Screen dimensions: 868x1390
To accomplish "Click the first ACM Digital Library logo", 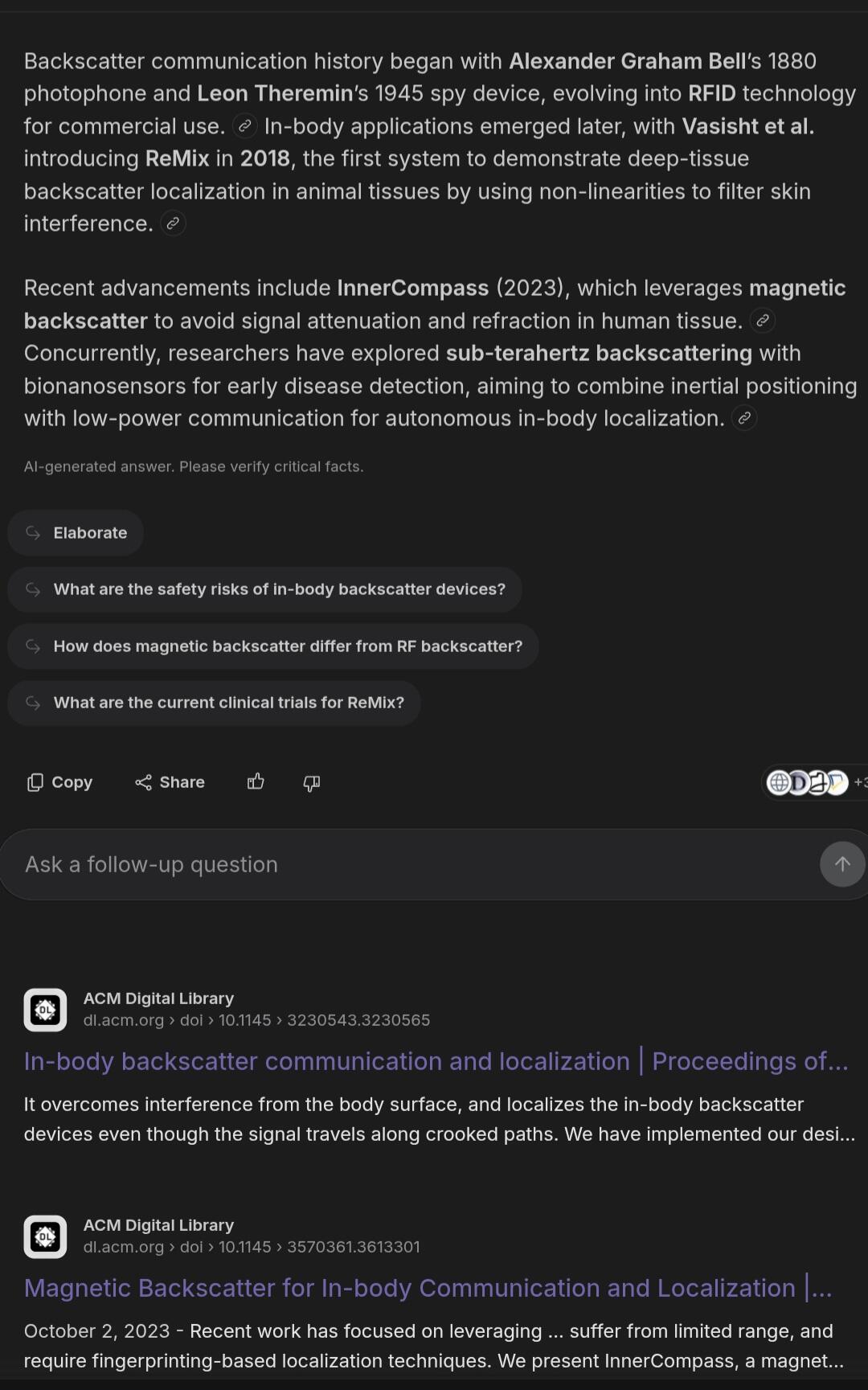I will (45, 1010).
